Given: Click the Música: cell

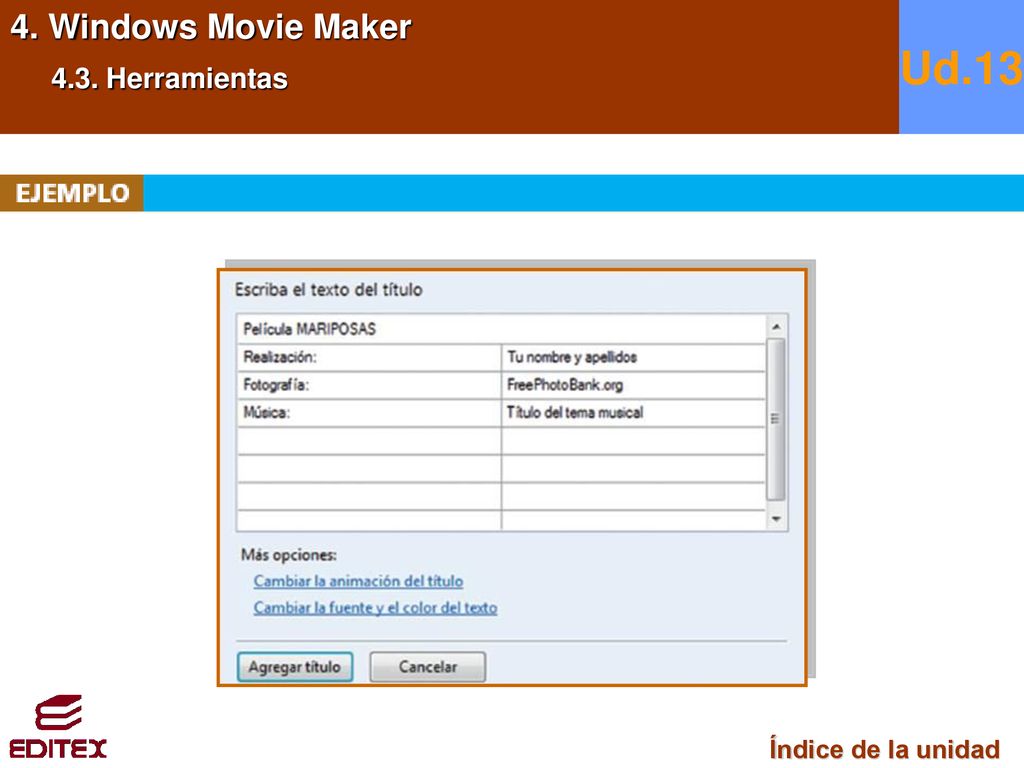Looking at the screenshot, I should [369, 413].
